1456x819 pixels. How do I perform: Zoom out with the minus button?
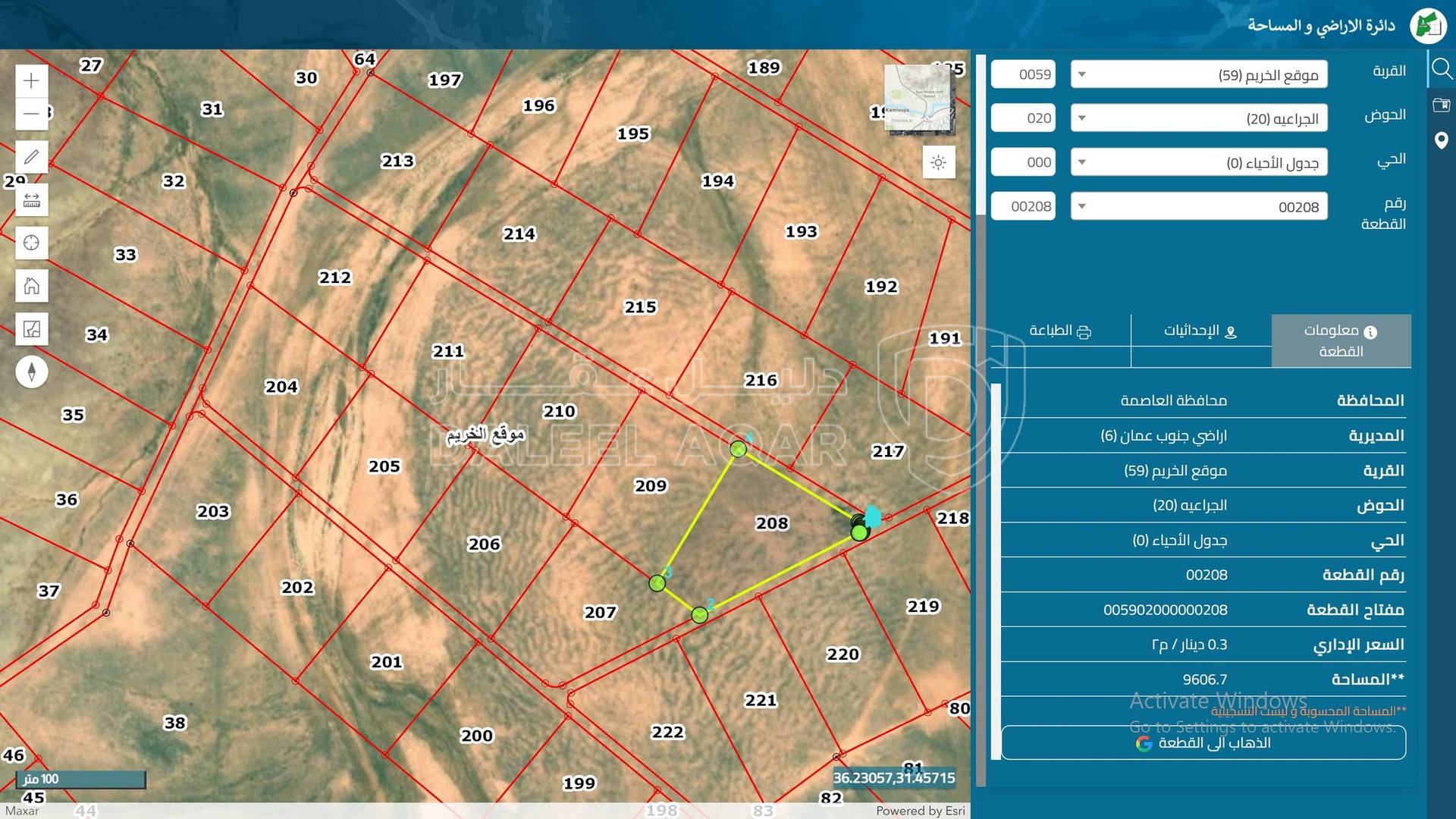pyautogui.click(x=31, y=114)
